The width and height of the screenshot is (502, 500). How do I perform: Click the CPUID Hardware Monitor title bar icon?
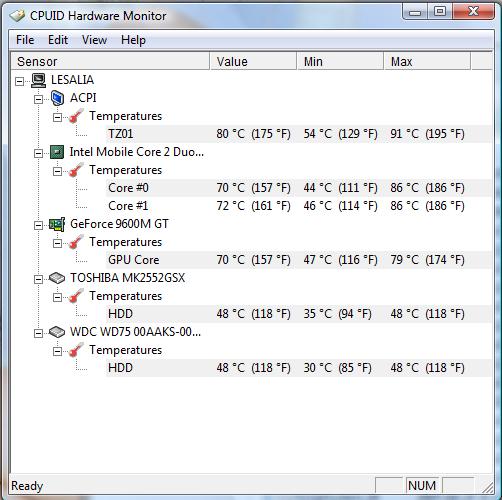[x=17, y=16]
